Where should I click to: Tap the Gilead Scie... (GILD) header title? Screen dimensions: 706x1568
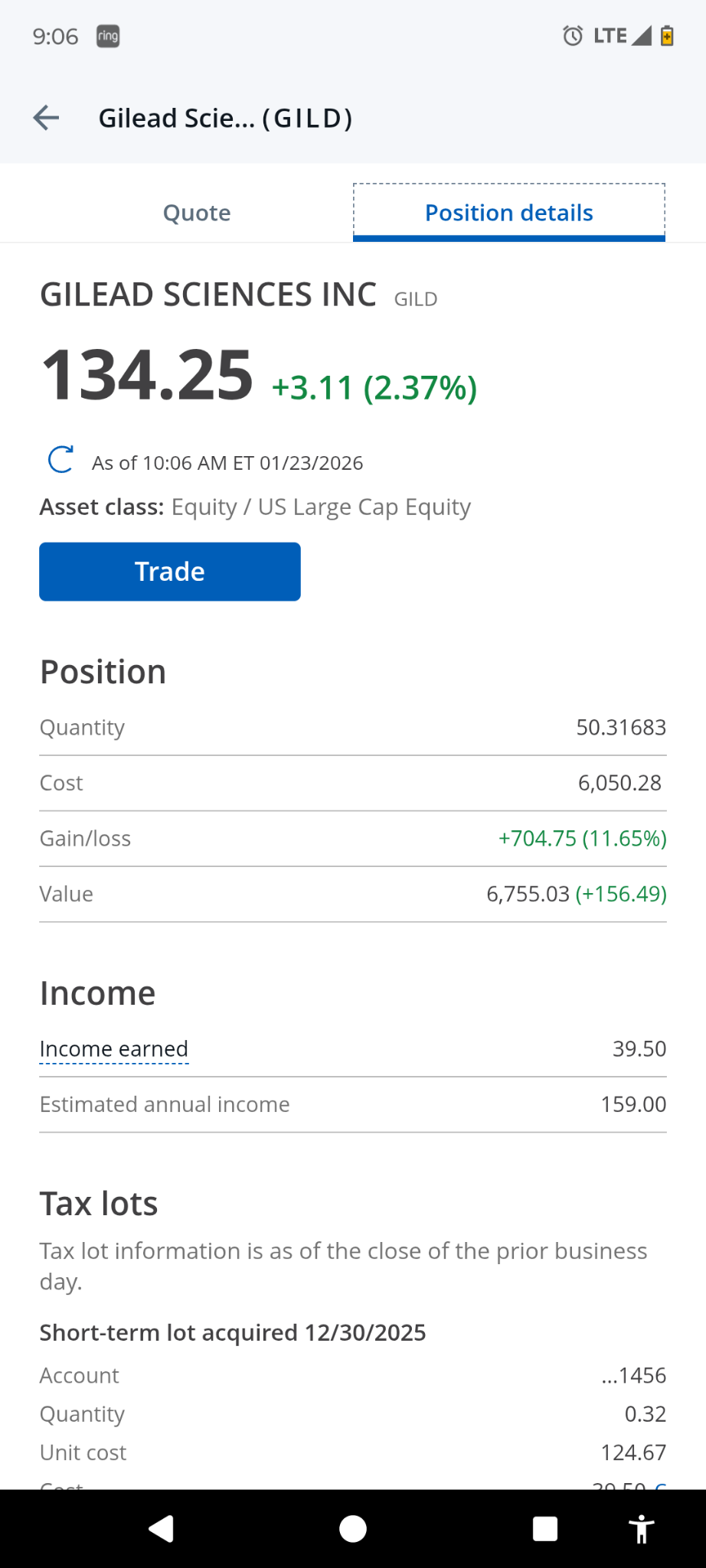[226, 118]
